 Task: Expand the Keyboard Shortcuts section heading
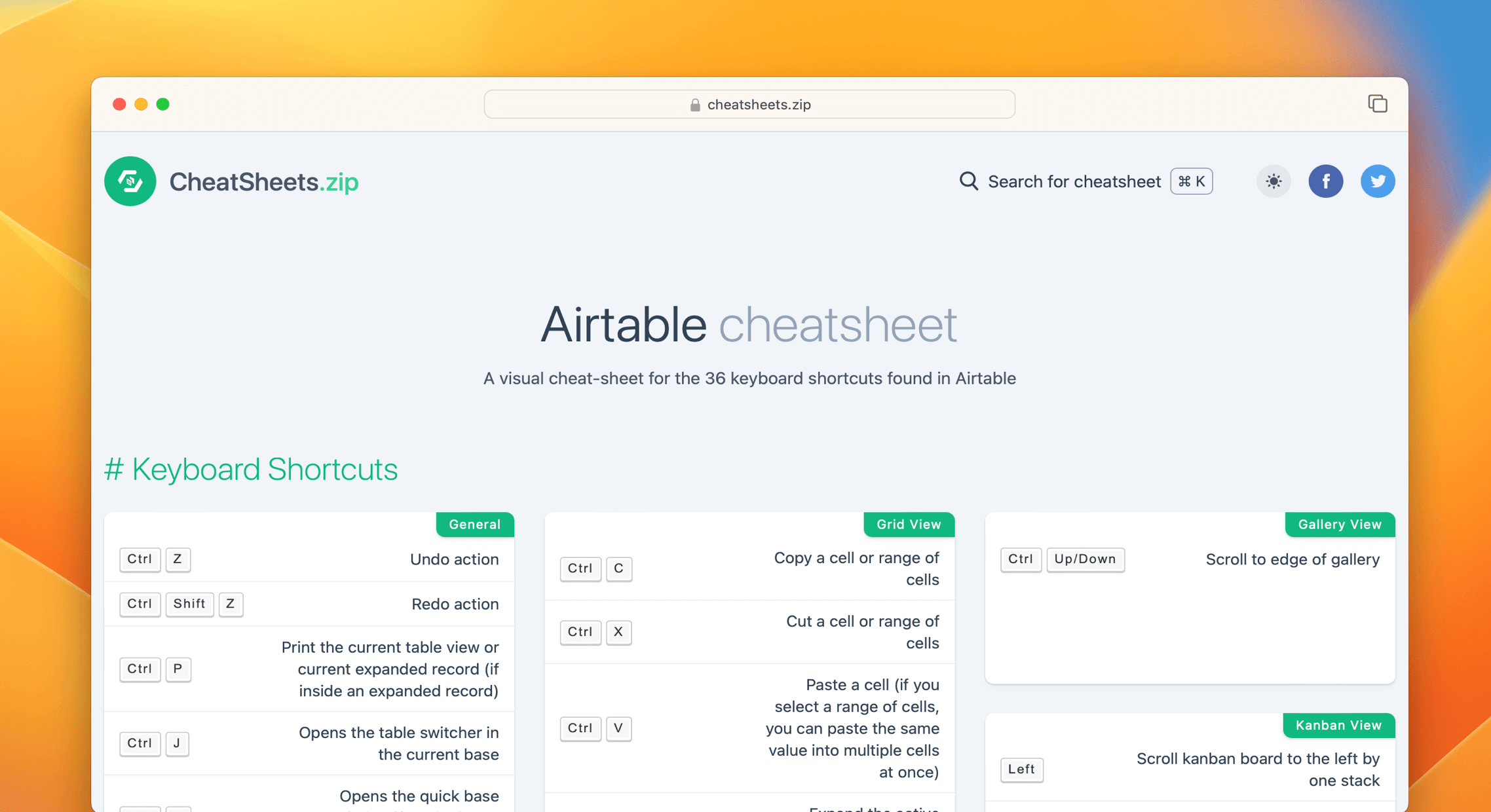252,470
